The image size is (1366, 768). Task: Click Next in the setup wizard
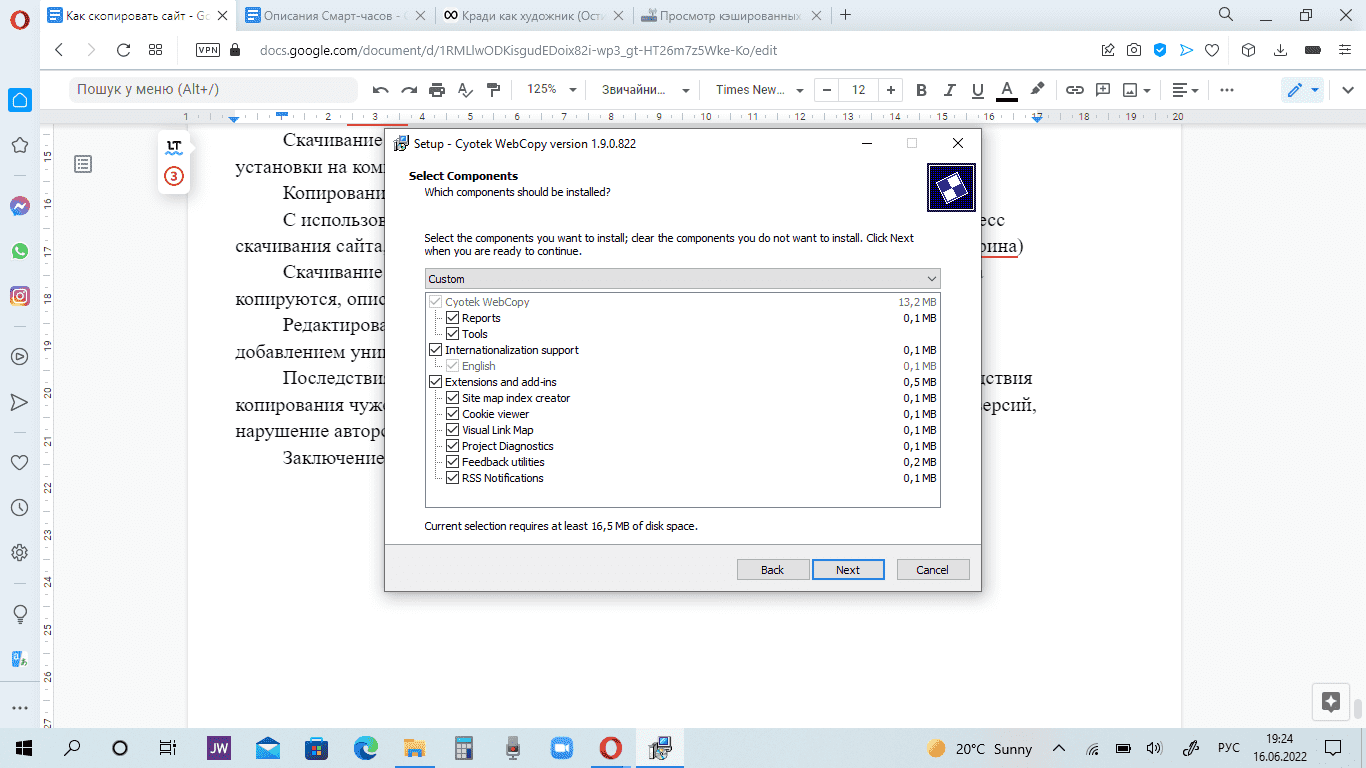click(x=847, y=569)
